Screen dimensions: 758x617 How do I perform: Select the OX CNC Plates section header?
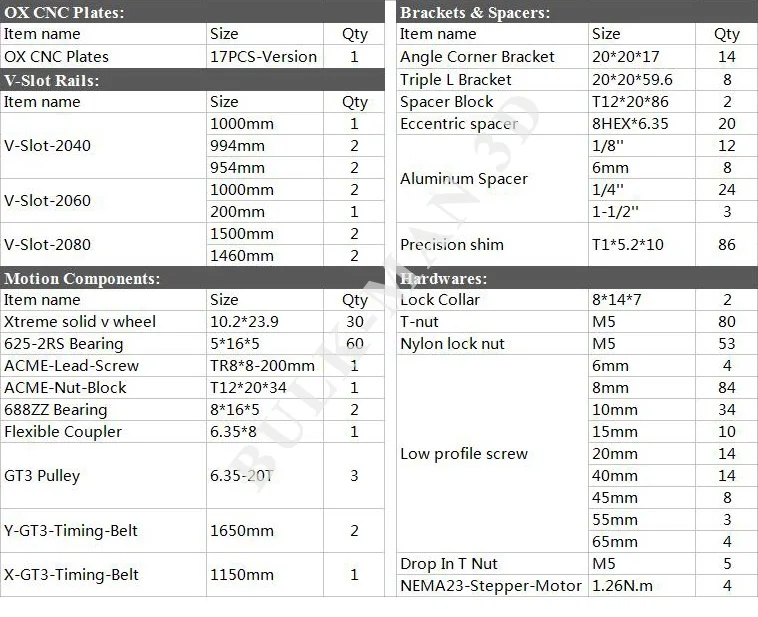coord(192,12)
